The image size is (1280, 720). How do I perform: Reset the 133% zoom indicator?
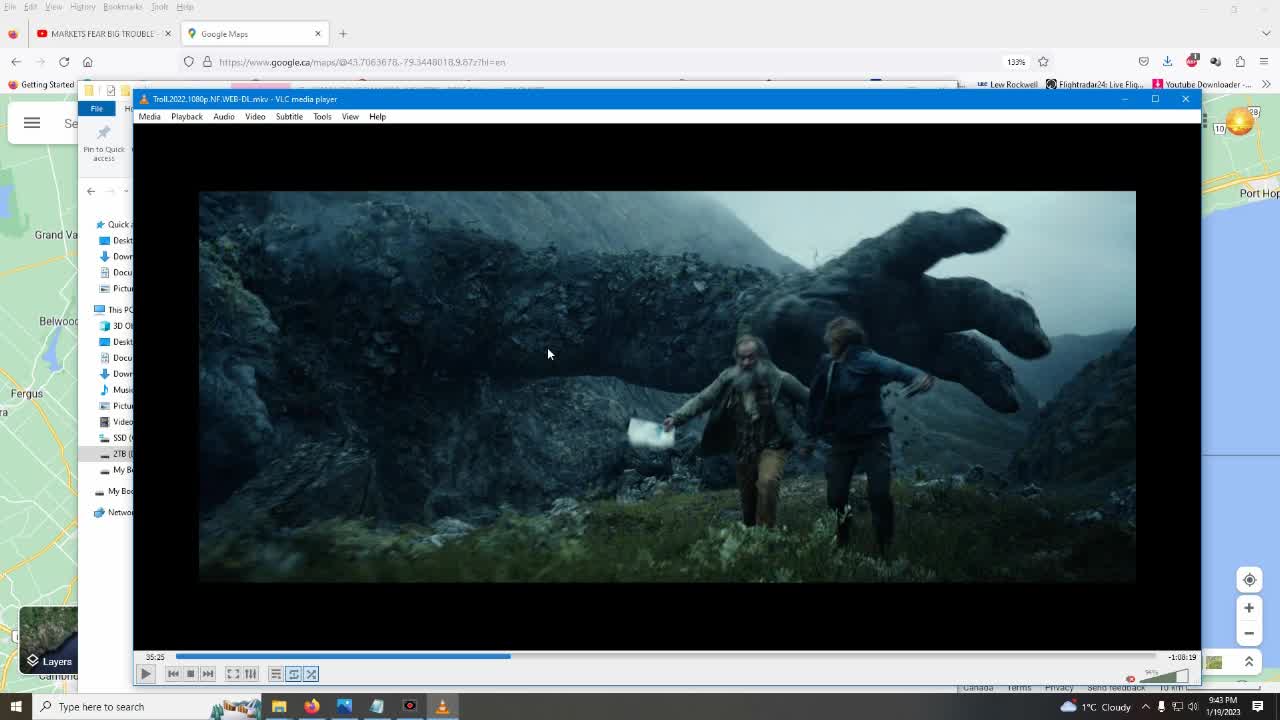[1016, 62]
